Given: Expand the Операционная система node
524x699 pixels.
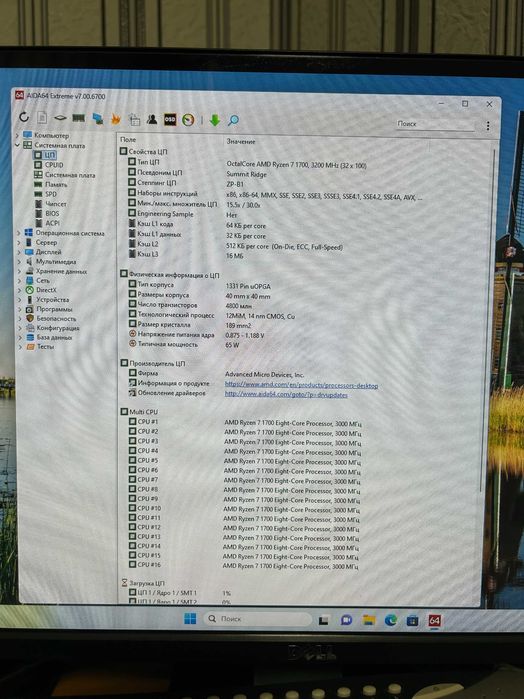Looking at the screenshot, I should (19, 233).
